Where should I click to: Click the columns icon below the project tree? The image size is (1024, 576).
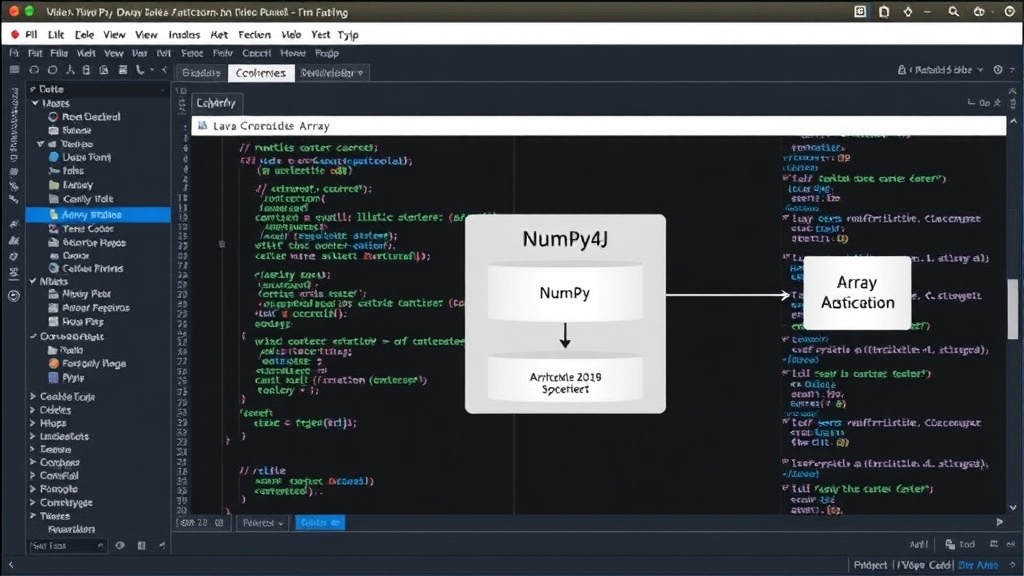[x=141, y=545]
